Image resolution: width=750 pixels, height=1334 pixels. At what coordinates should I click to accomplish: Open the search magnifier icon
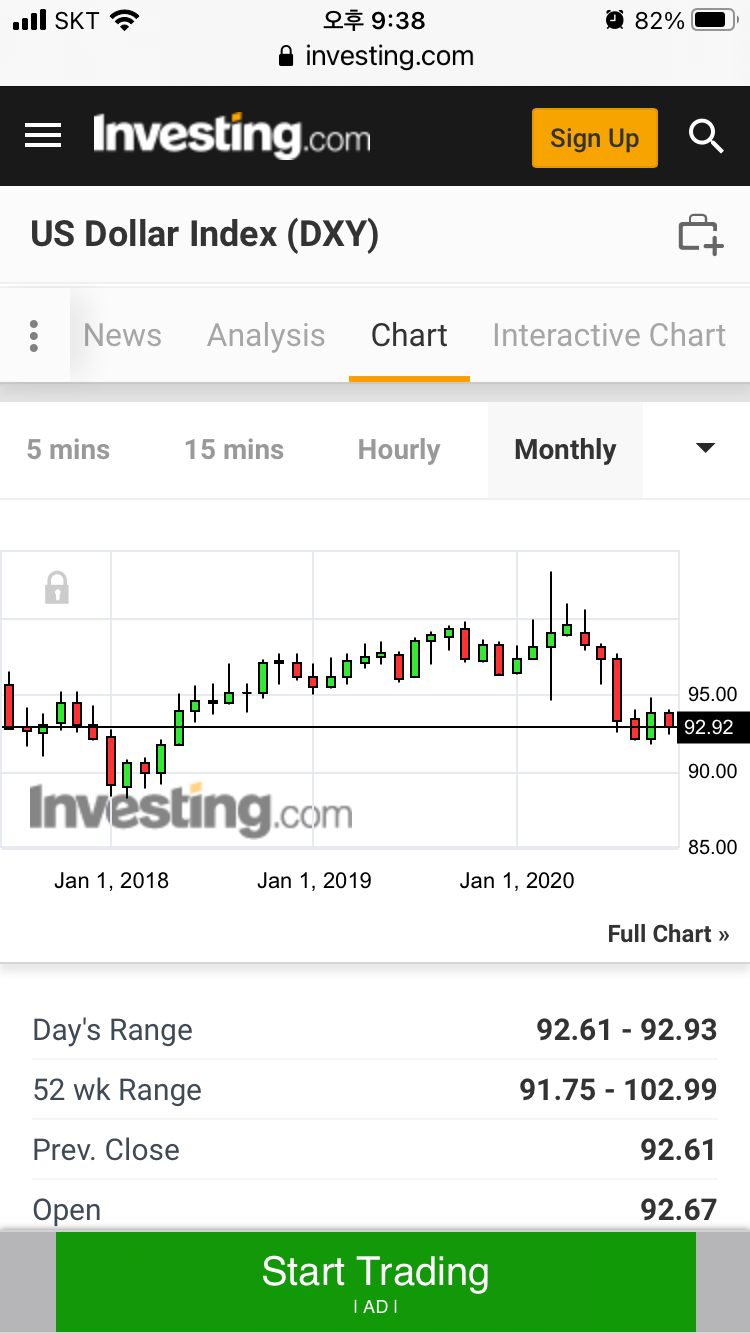(x=706, y=137)
